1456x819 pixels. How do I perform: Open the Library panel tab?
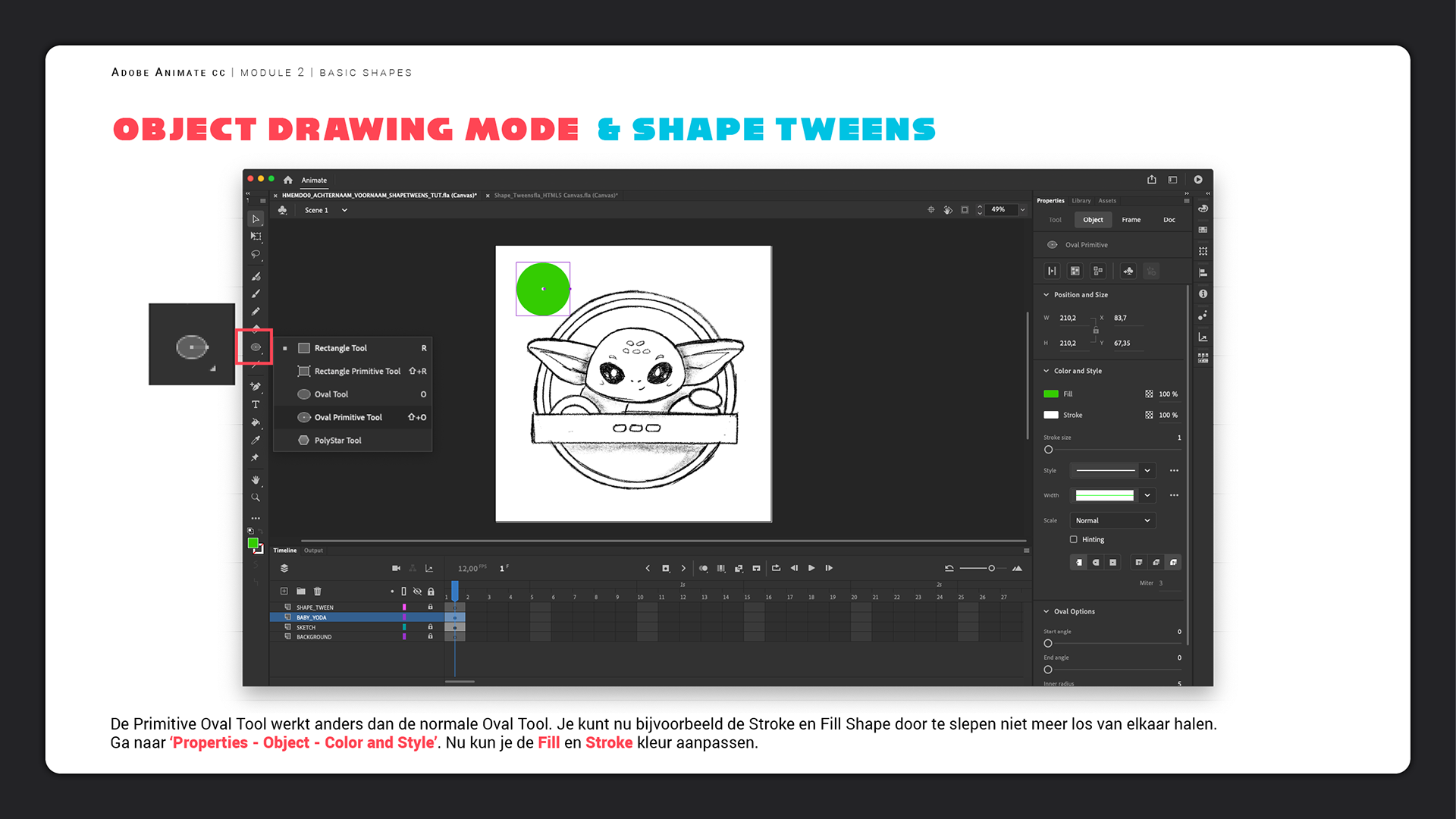pos(1081,201)
